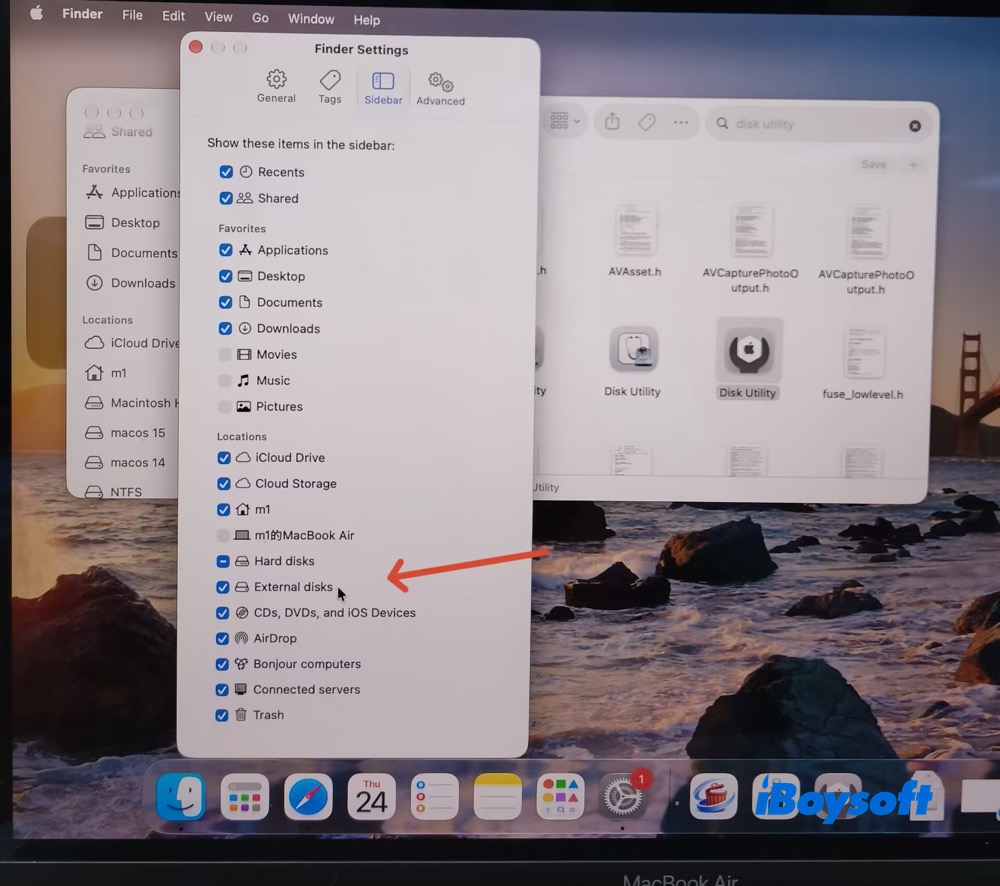Toggle the Connected servers checkbox
Screen dimensions: 1000x886
pos(222,690)
